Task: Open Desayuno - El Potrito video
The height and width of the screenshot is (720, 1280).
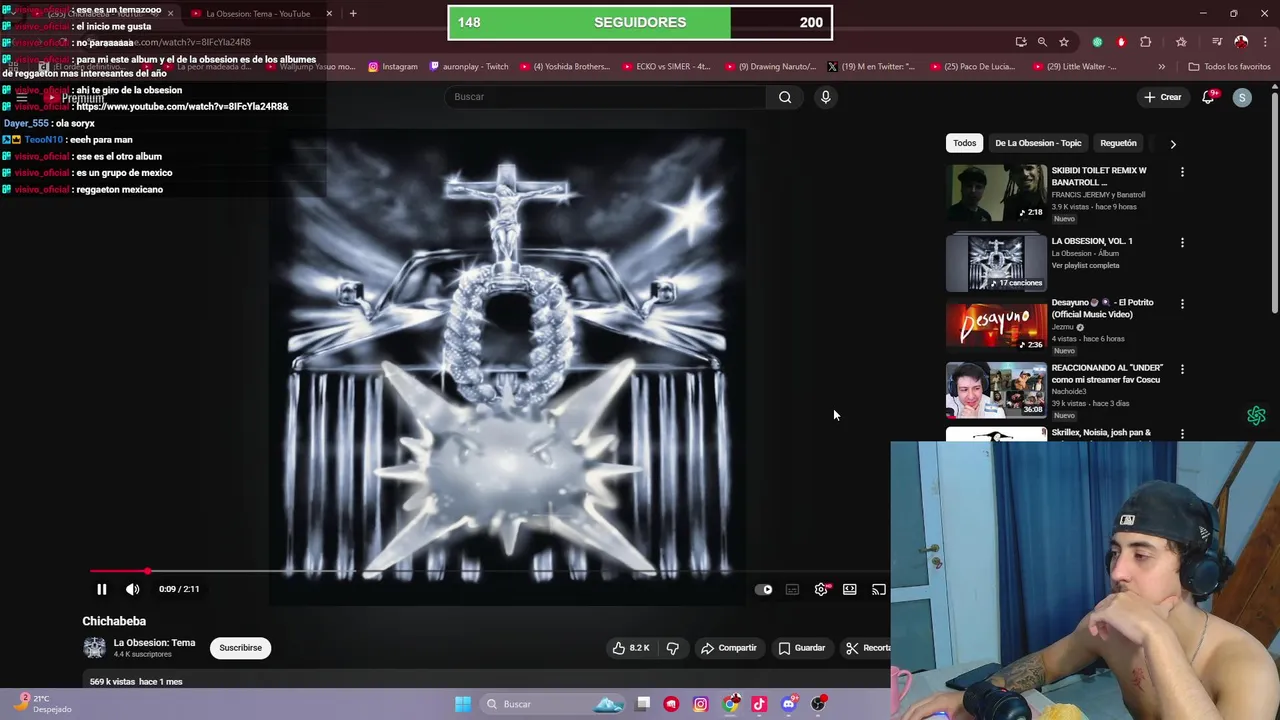Action: (996, 324)
